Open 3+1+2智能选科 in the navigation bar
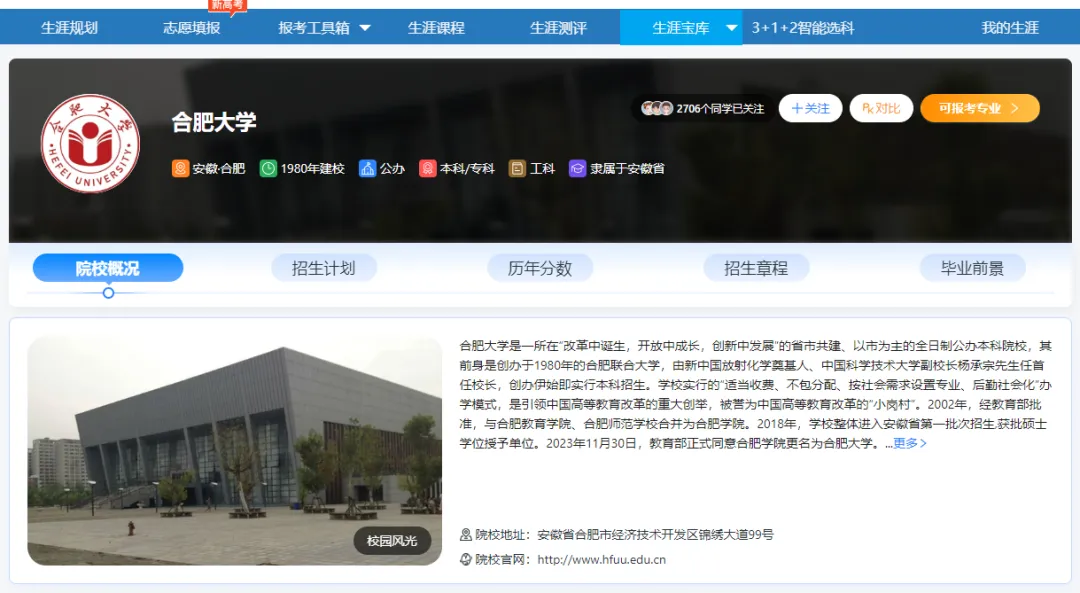This screenshot has height=593, width=1080. pyautogui.click(x=803, y=28)
